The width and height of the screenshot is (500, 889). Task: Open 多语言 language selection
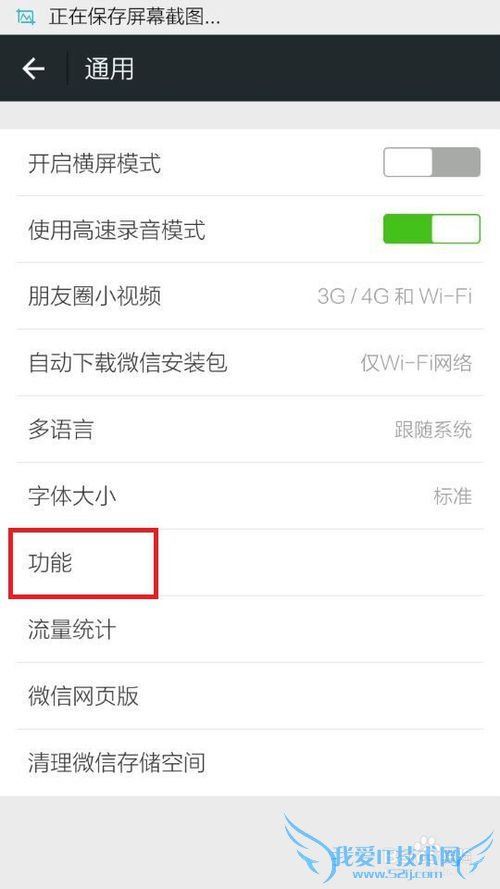pyautogui.click(x=249, y=429)
